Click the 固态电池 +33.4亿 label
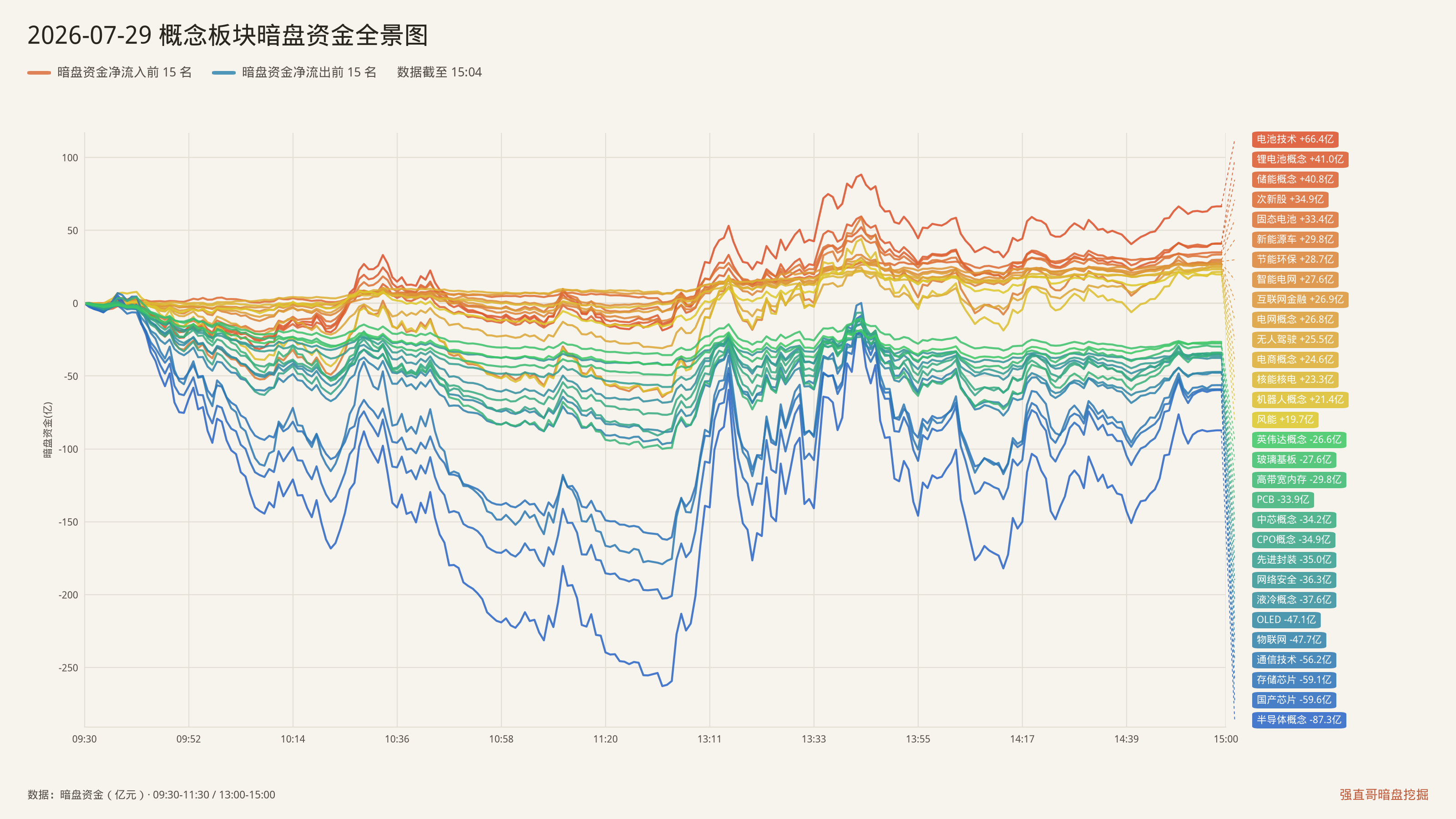This screenshot has height=819, width=1456. click(x=1294, y=219)
